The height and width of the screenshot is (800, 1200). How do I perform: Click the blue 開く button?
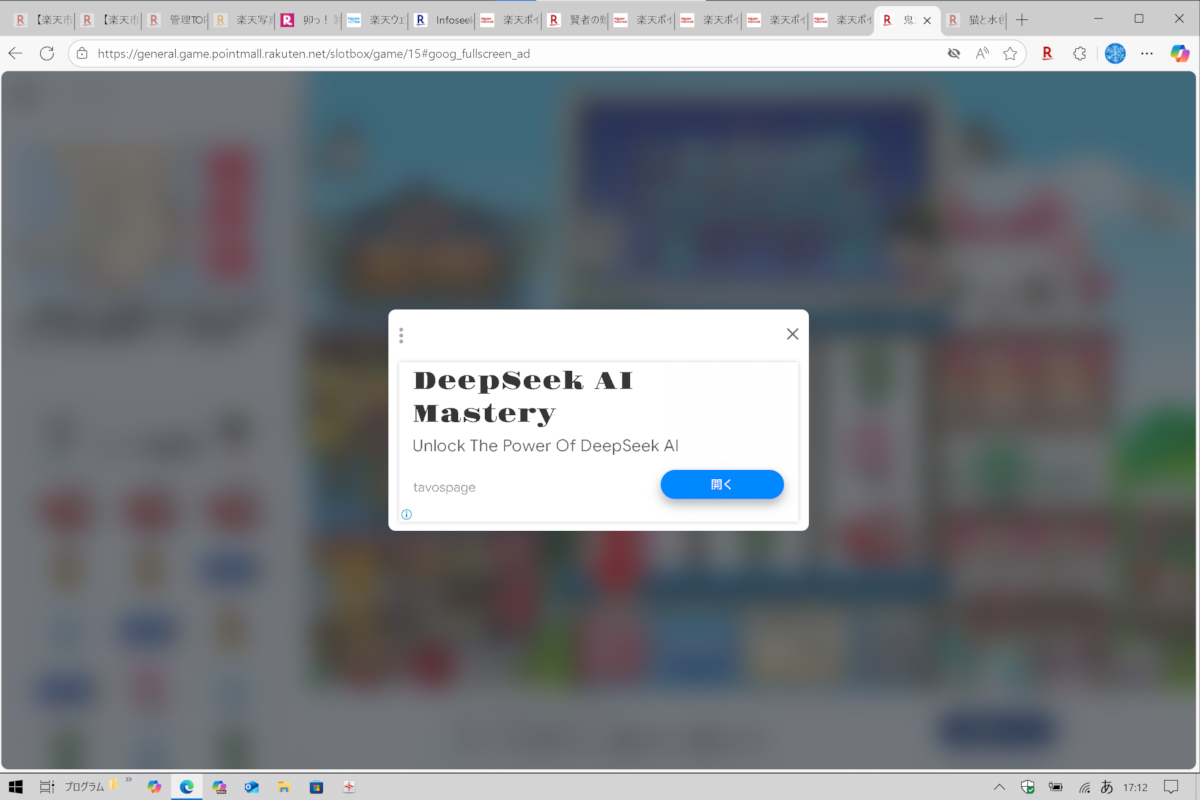(722, 484)
